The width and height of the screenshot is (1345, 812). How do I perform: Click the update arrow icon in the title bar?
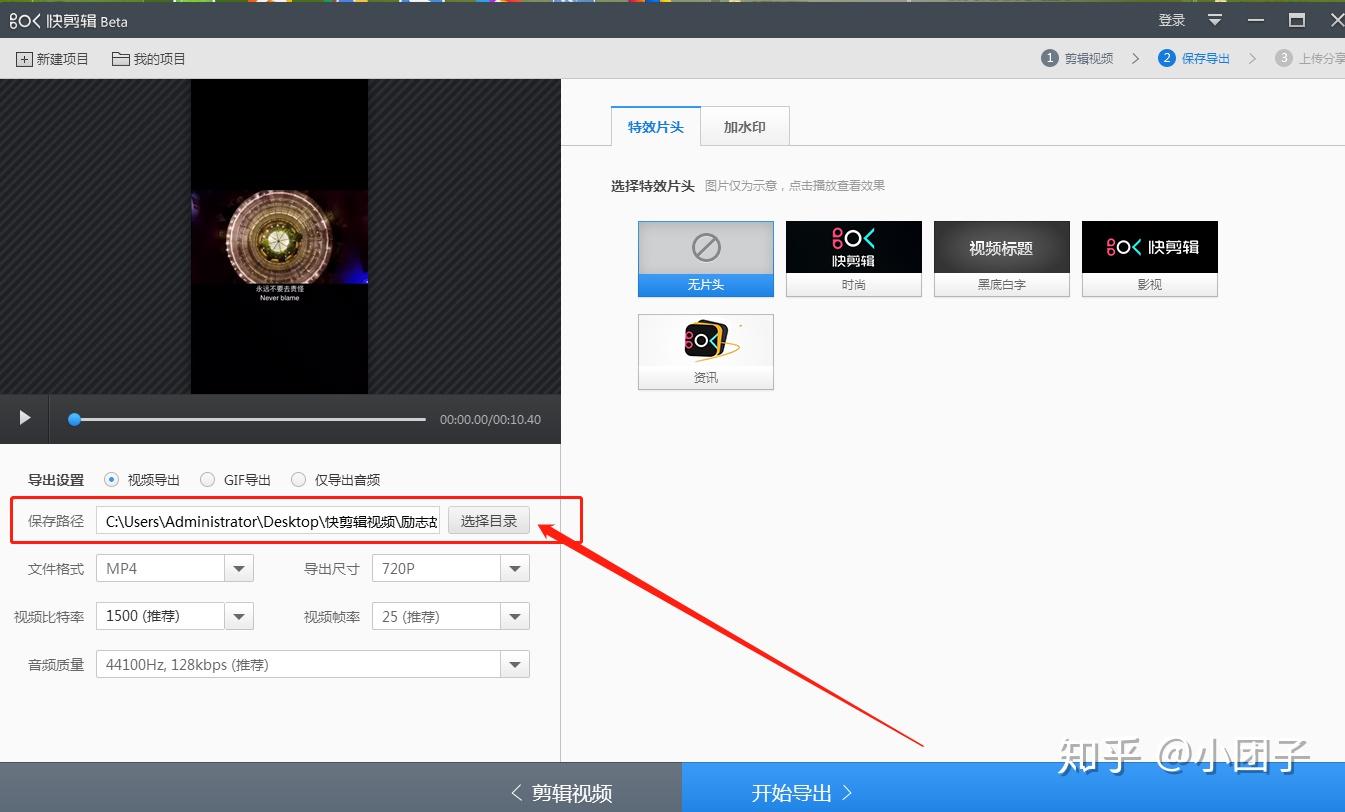tap(1213, 19)
